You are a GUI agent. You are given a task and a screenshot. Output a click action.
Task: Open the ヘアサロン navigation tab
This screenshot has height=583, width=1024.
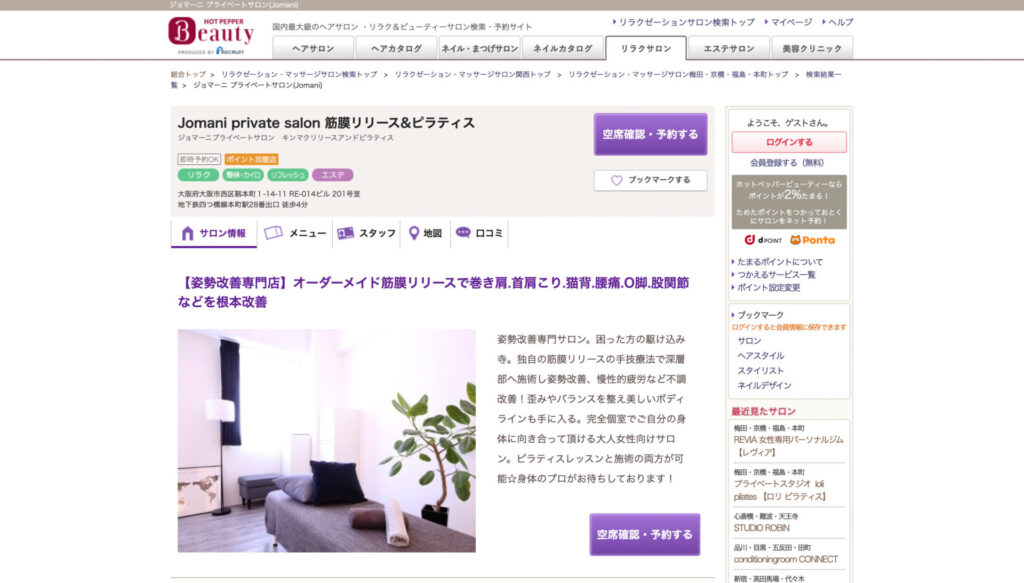click(313, 48)
